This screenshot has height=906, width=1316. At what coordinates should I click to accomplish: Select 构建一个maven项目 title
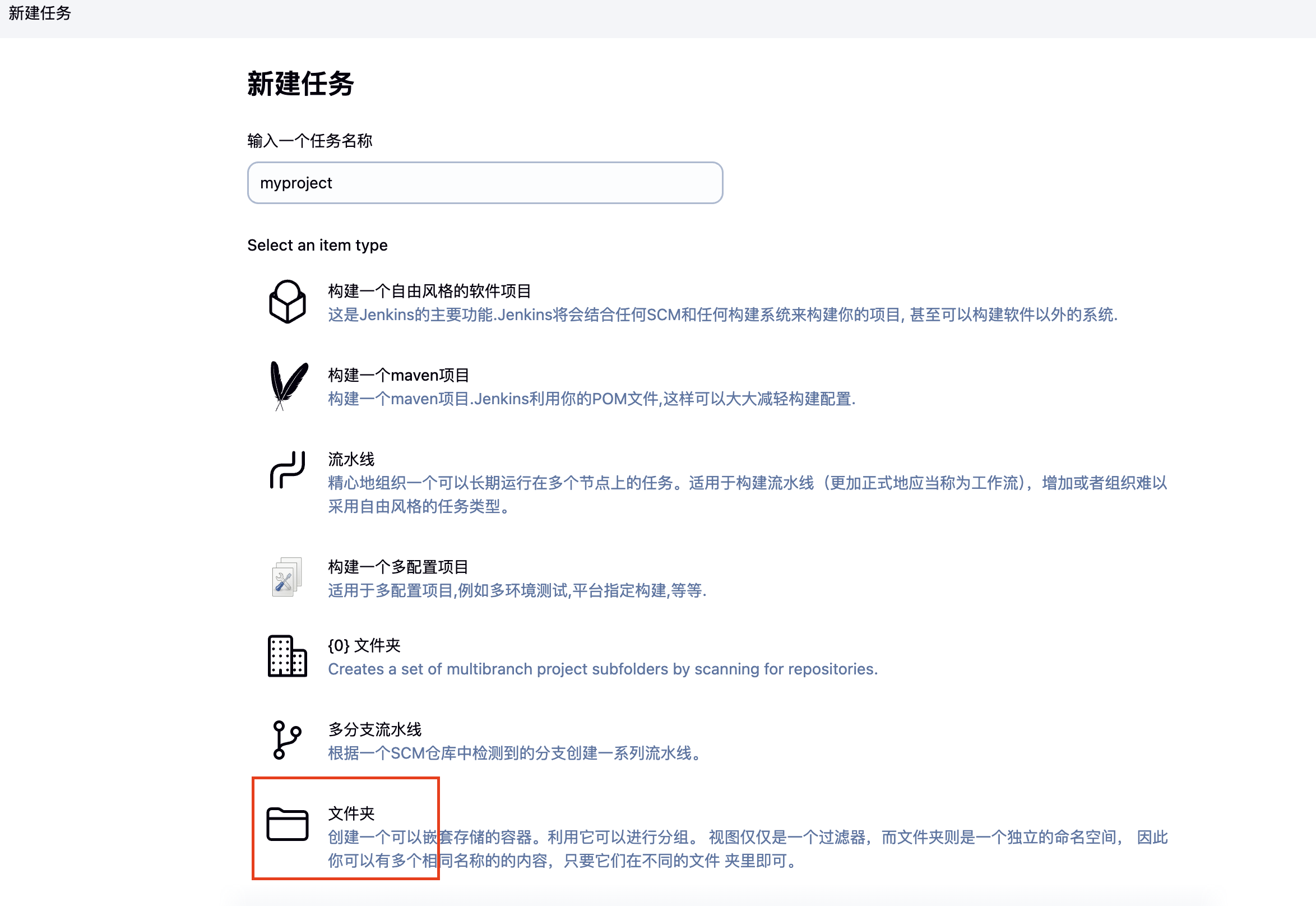pos(398,375)
